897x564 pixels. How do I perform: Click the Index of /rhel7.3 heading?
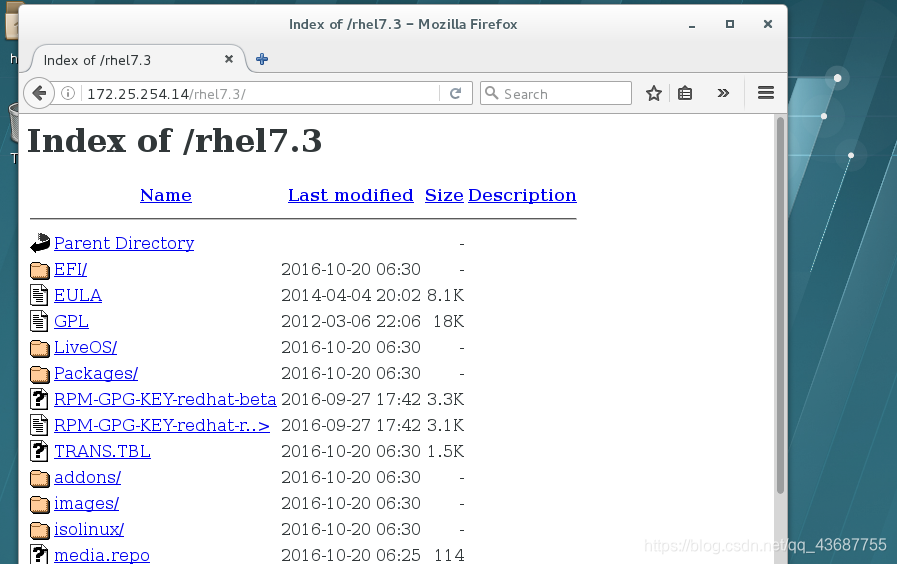[x=174, y=141]
